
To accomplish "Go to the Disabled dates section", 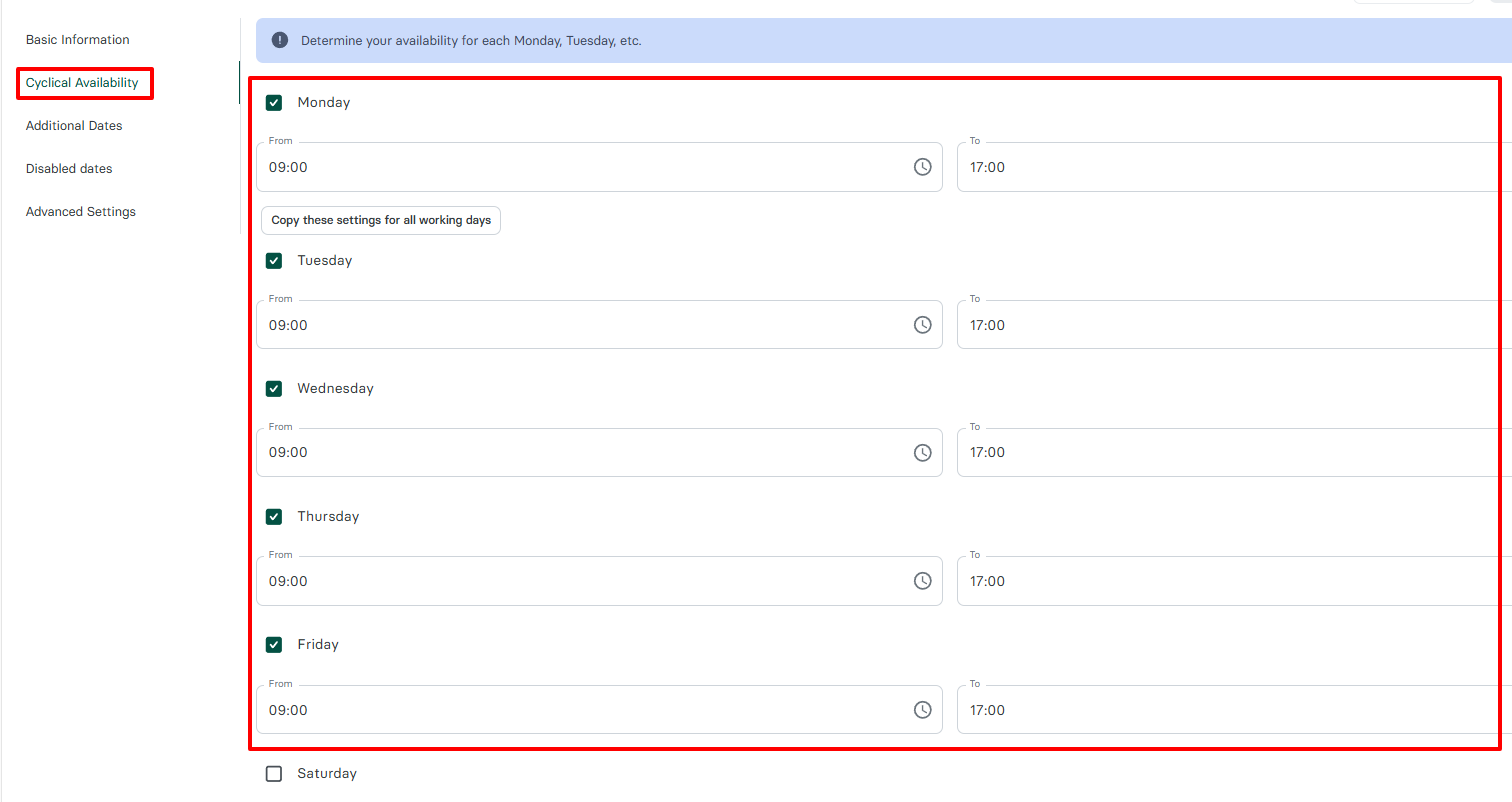I will coord(68,168).
